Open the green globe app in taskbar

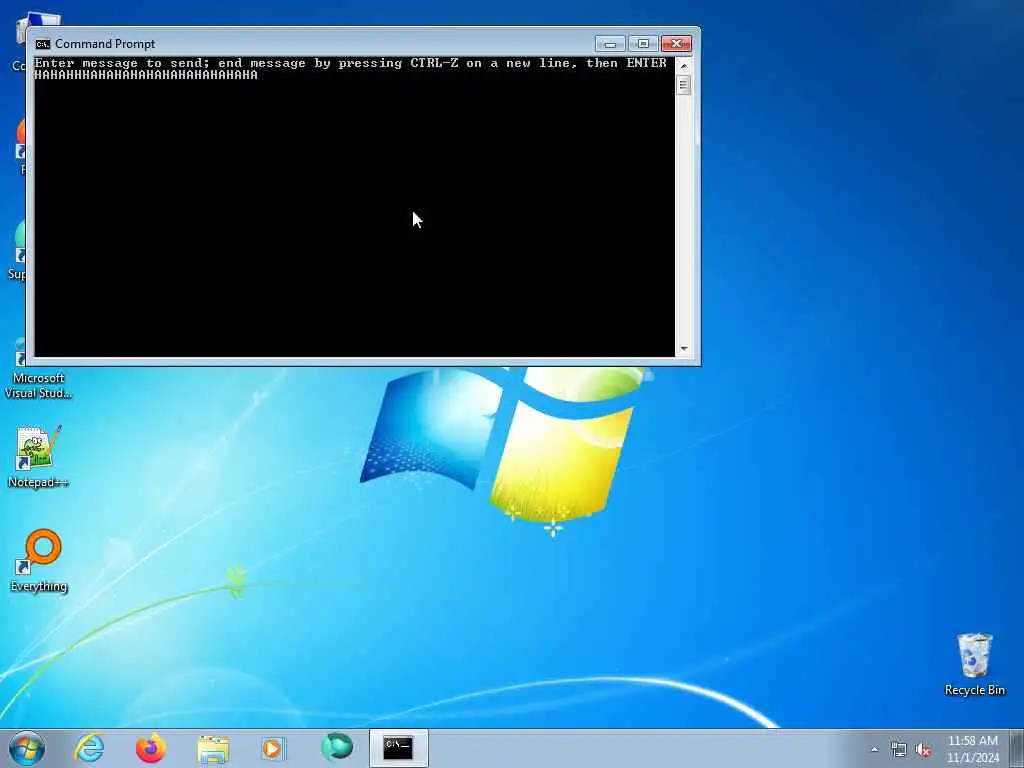337,748
